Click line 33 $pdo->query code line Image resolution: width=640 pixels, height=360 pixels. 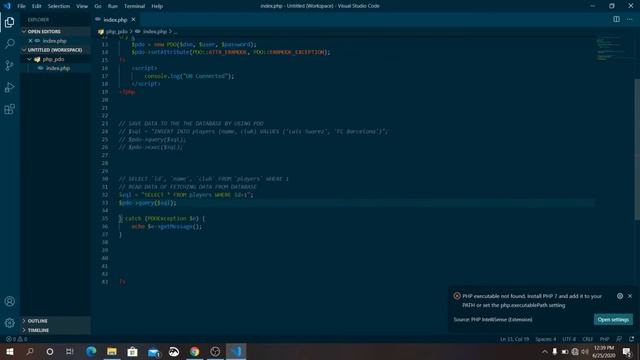point(147,203)
